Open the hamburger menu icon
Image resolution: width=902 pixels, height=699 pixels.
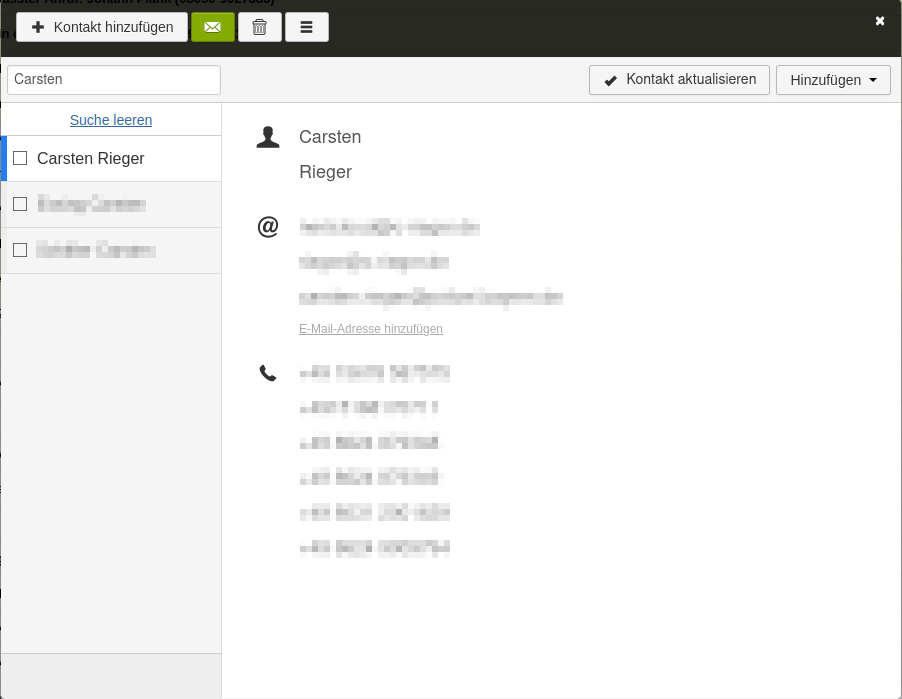[x=307, y=27]
